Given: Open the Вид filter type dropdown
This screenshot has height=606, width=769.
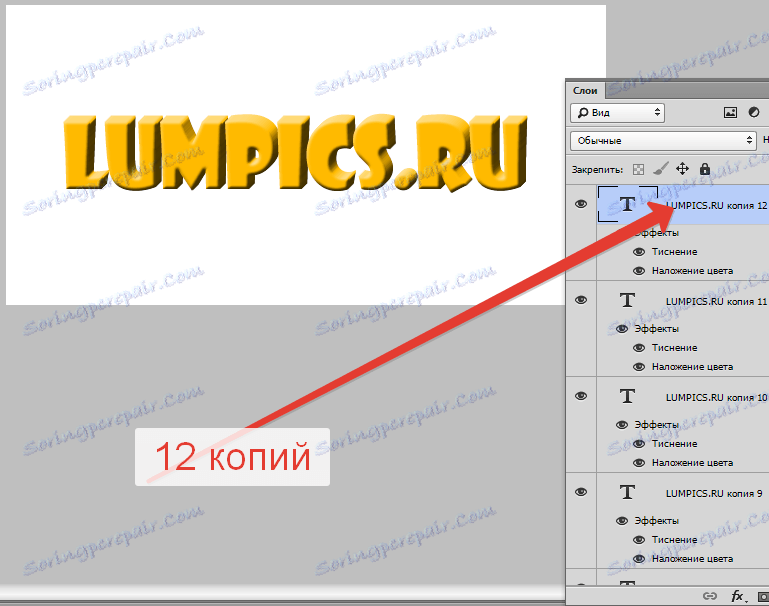Looking at the screenshot, I should tap(617, 113).
